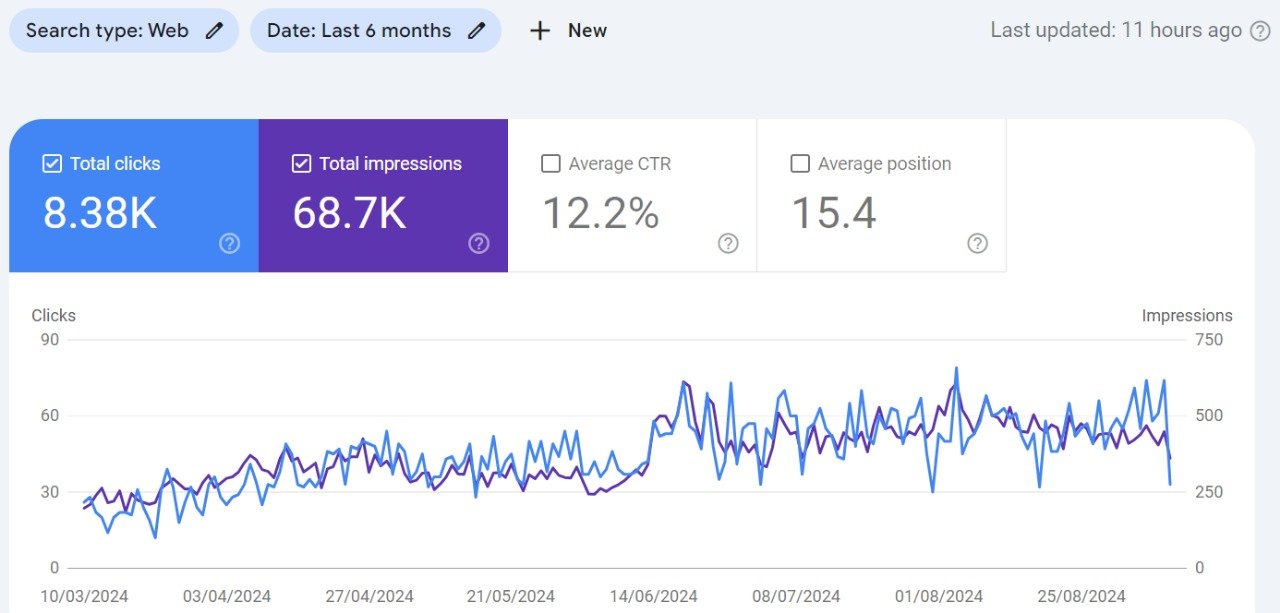Image resolution: width=1280 pixels, height=613 pixels.
Task: Enable the Average CTR checkbox
Action: (550, 163)
